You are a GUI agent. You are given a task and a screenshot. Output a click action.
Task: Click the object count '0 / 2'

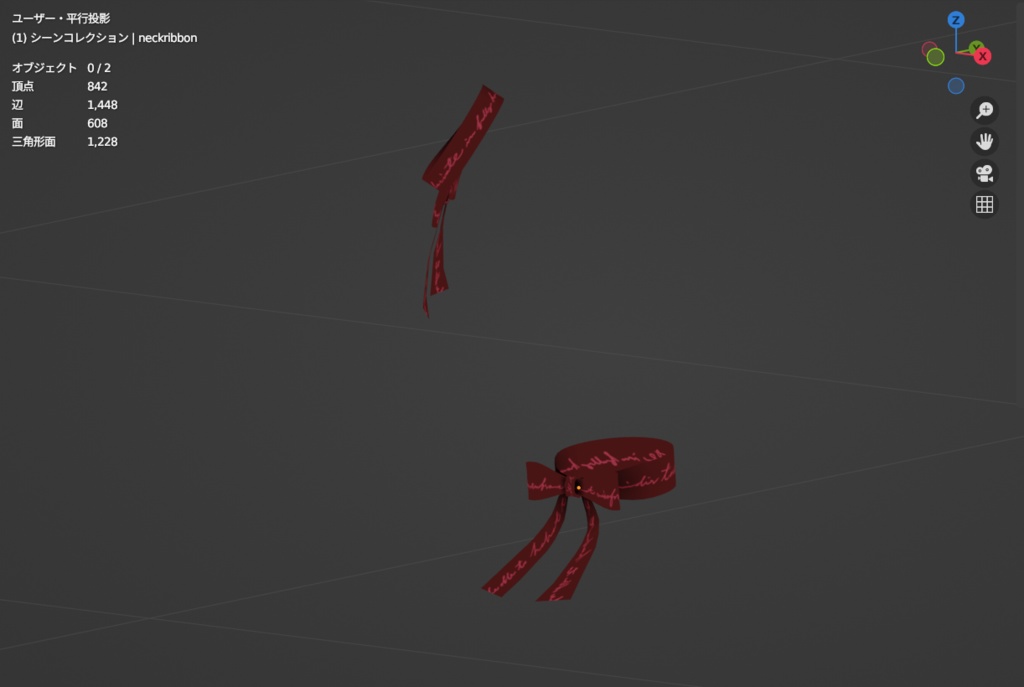(99, 68)
